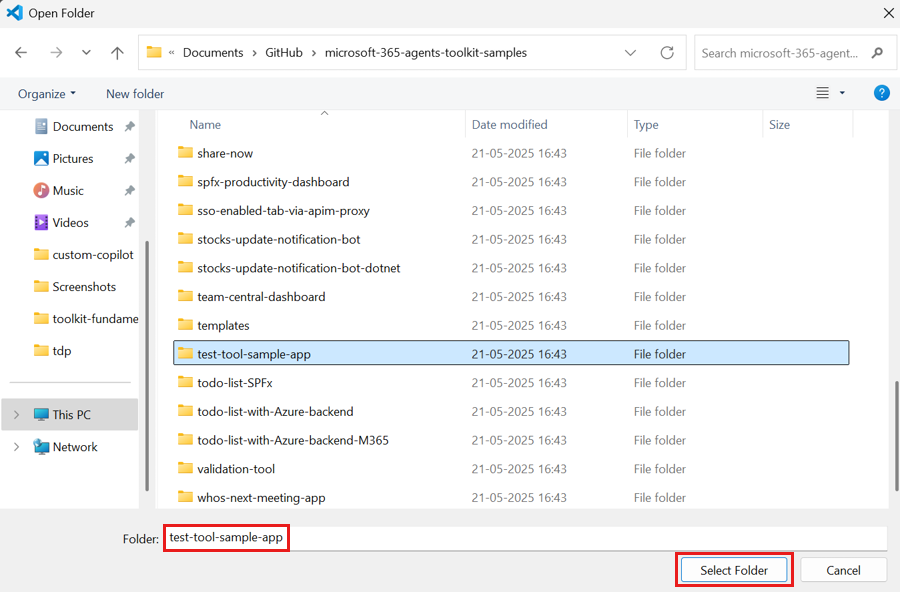Select Documents in the navigation pane

click(83, 126)
